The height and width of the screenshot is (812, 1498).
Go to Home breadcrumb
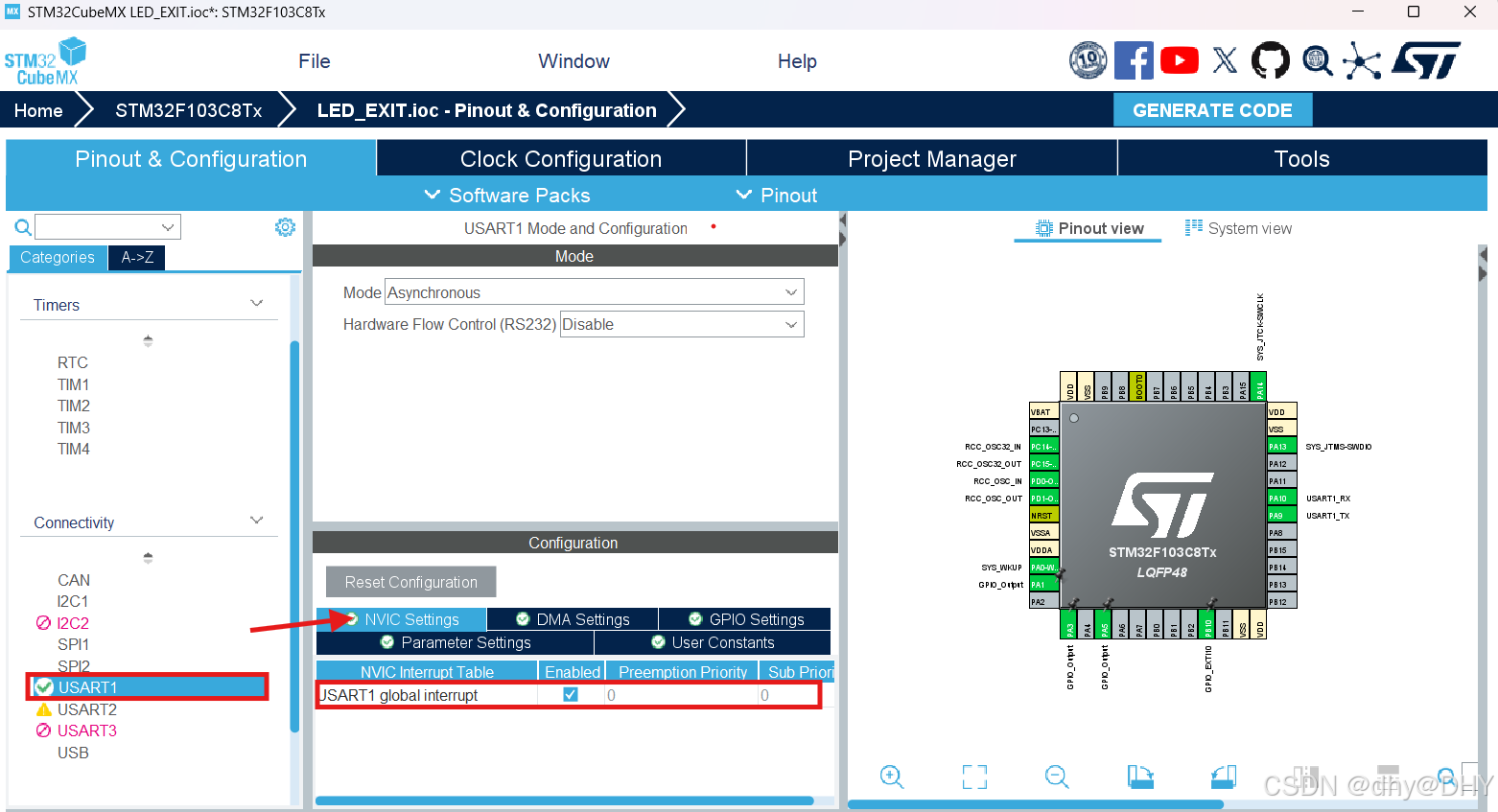pyautogui.click(x=38, y=110)
